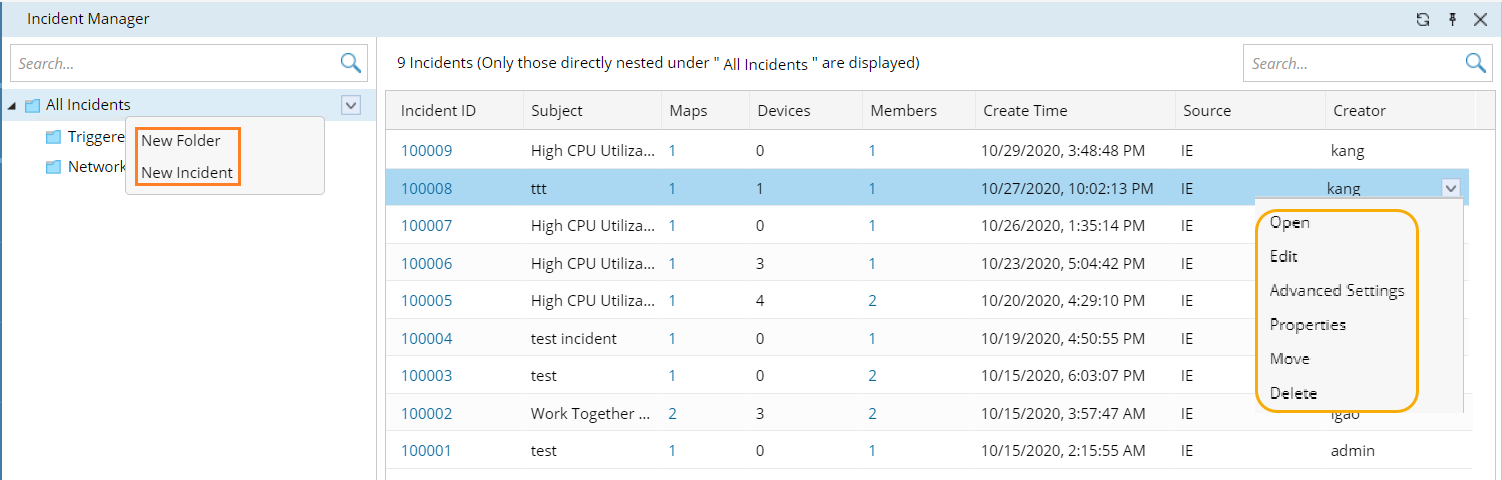1502x480 pixels.
Task: Click the left folder search magnifier icon
Action: pos(350,63)
